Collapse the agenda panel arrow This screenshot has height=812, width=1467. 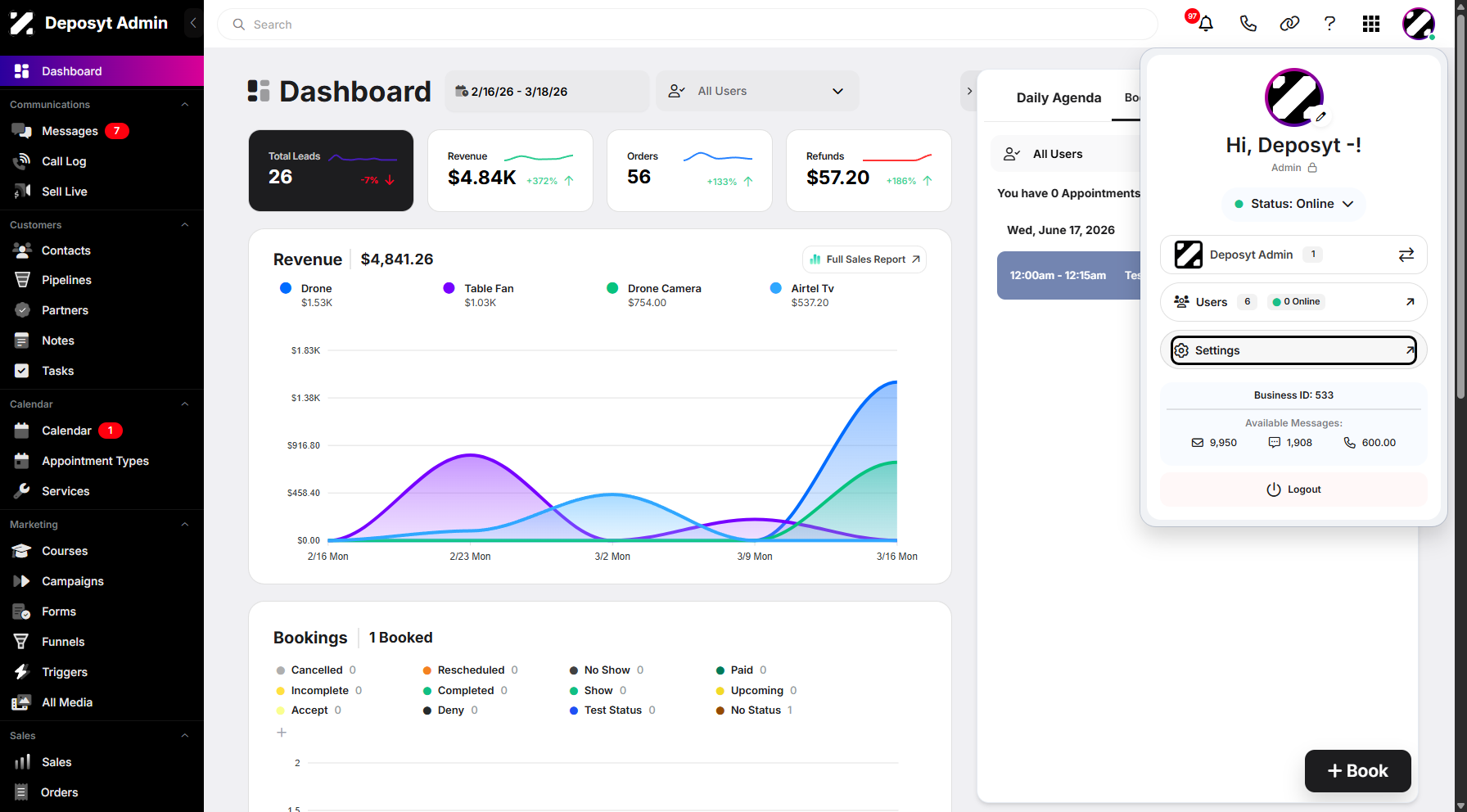(x=969, y=91)
